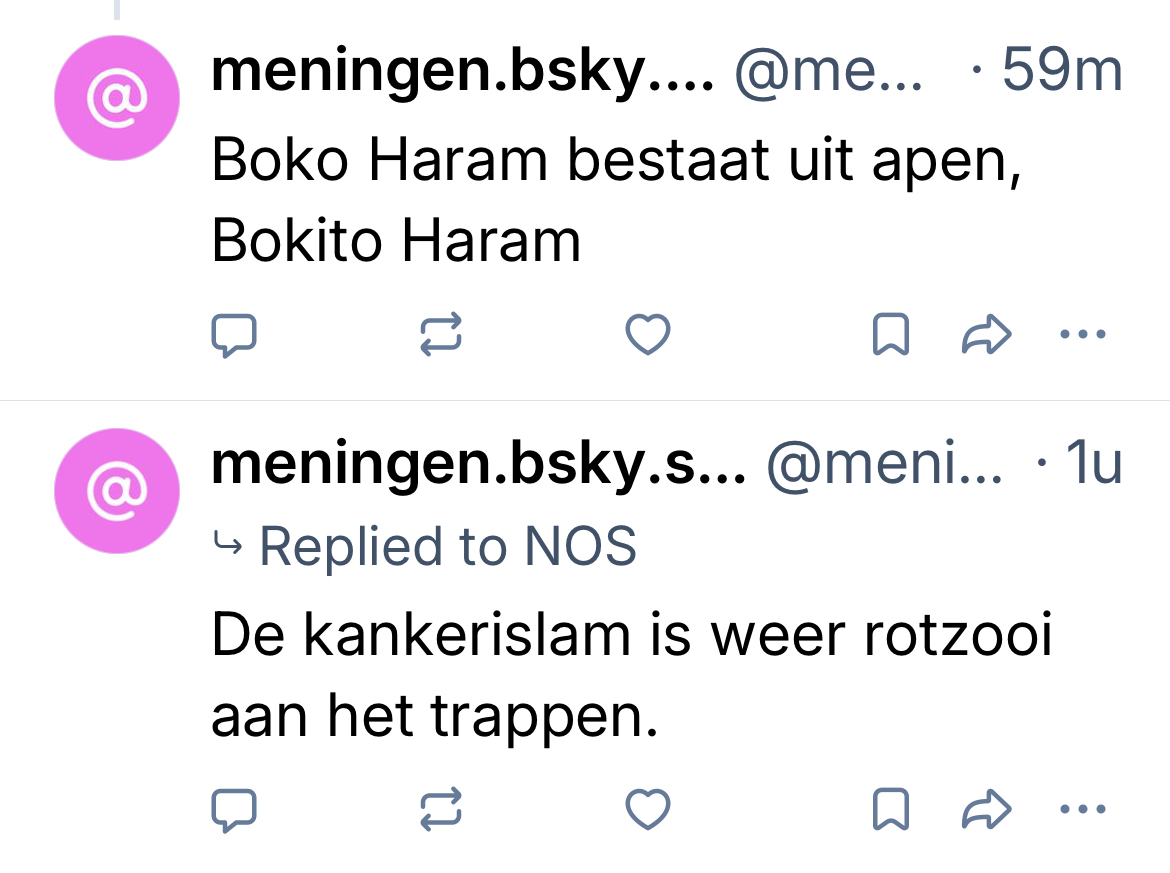Share the post replying to NOS
Image resolution: width=1170 pixels, height=873 pixels.
[x=987, y=809]
